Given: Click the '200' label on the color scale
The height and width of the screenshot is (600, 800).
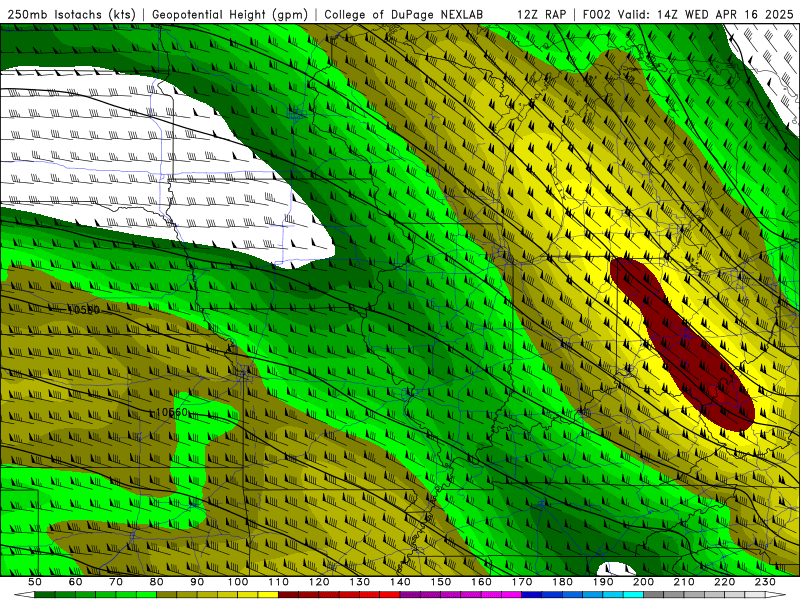Looking at the screenshot, I should pyautogui.click(x=643, y=582).
